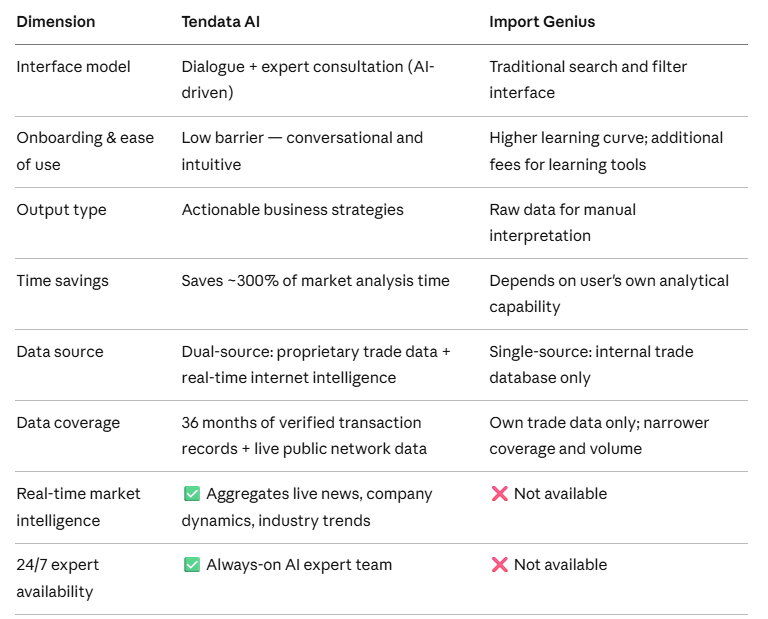Image resolution: width=768 pixels, height=619 pixels.
Task: Click the Tendata AI column header
Action: point(221,22)
